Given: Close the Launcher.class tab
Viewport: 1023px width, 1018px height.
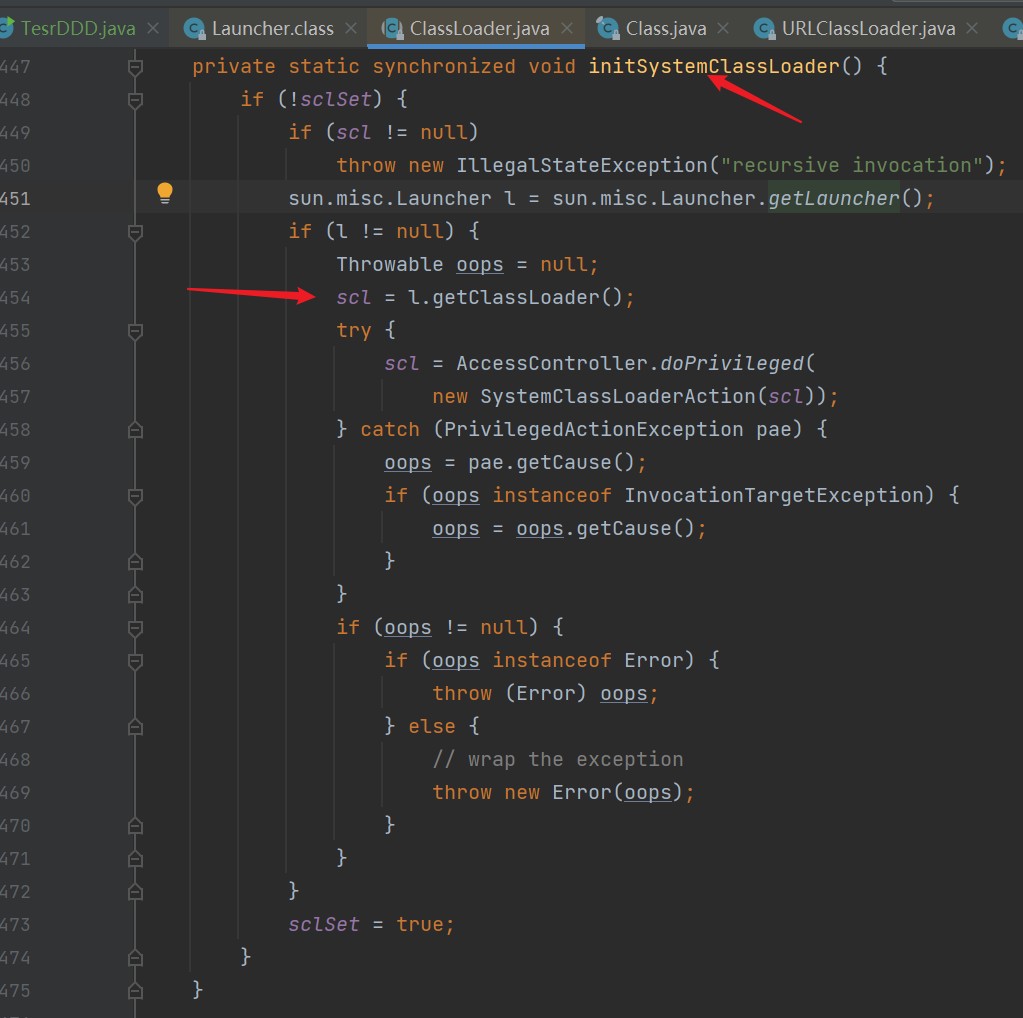Looking at the screenshot, I should tap(351, 28).
